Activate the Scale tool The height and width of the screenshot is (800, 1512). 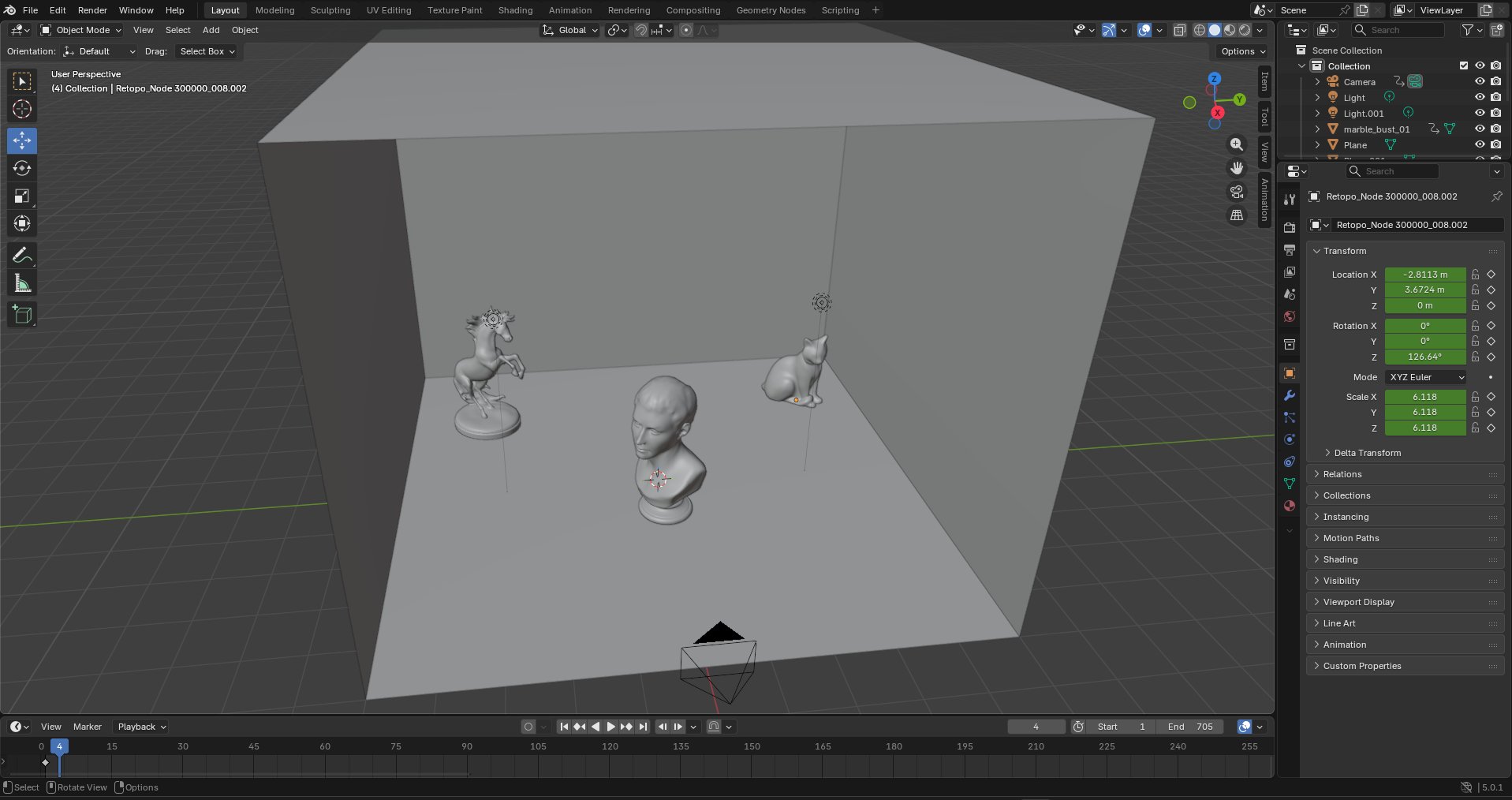(22, 196)
